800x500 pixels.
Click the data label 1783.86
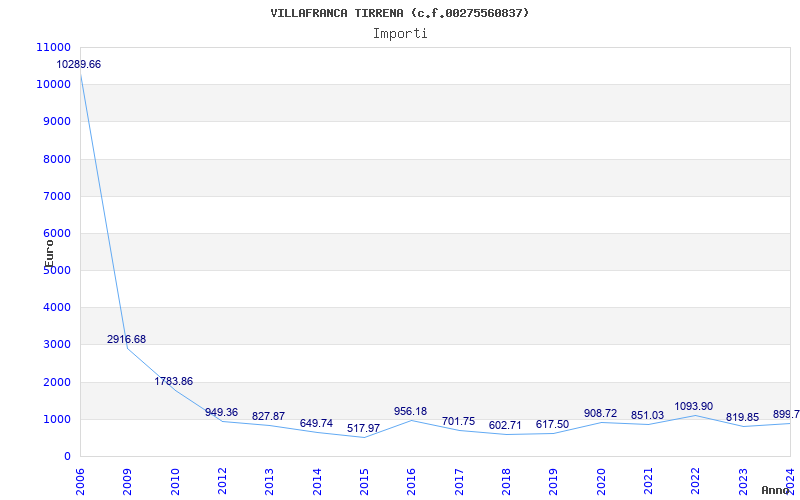click(x=174, y=381)
